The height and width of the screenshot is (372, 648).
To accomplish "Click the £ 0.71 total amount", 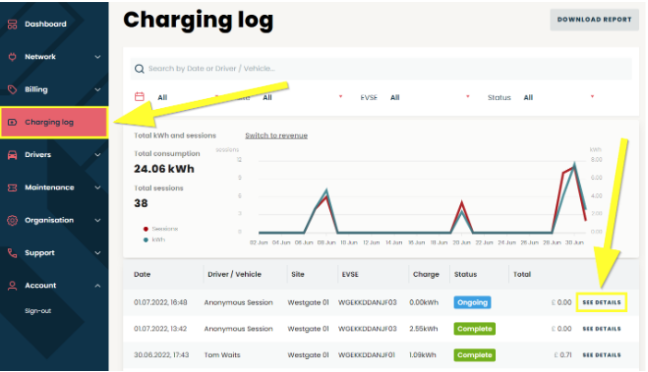I will click(x=563, y=355).
